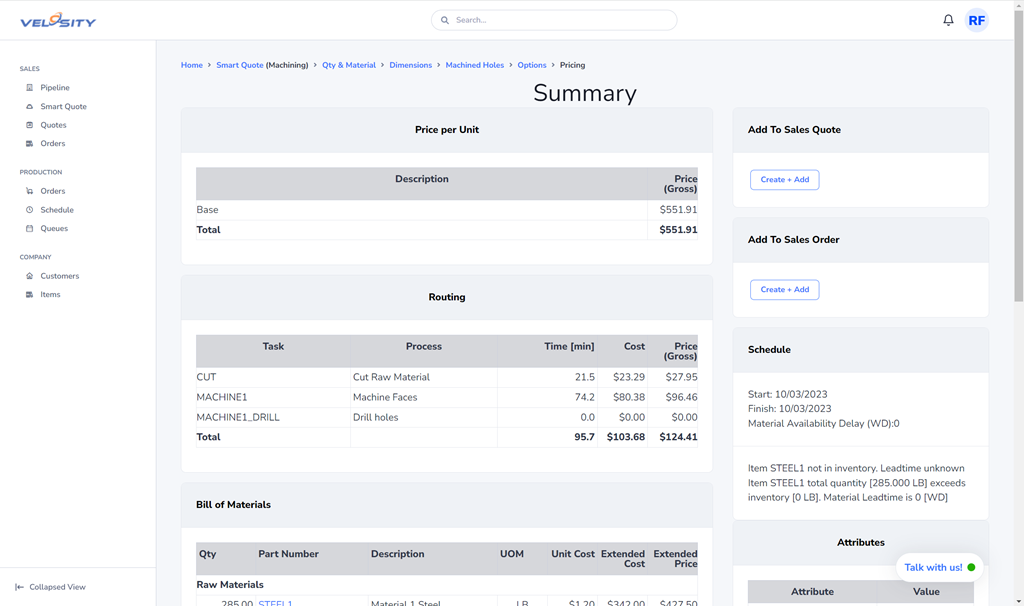Image resolution: width=1024 pixels, height=606 pixels.
Task: Go to Quotes in the Sales section
Action: click(53, 125)
